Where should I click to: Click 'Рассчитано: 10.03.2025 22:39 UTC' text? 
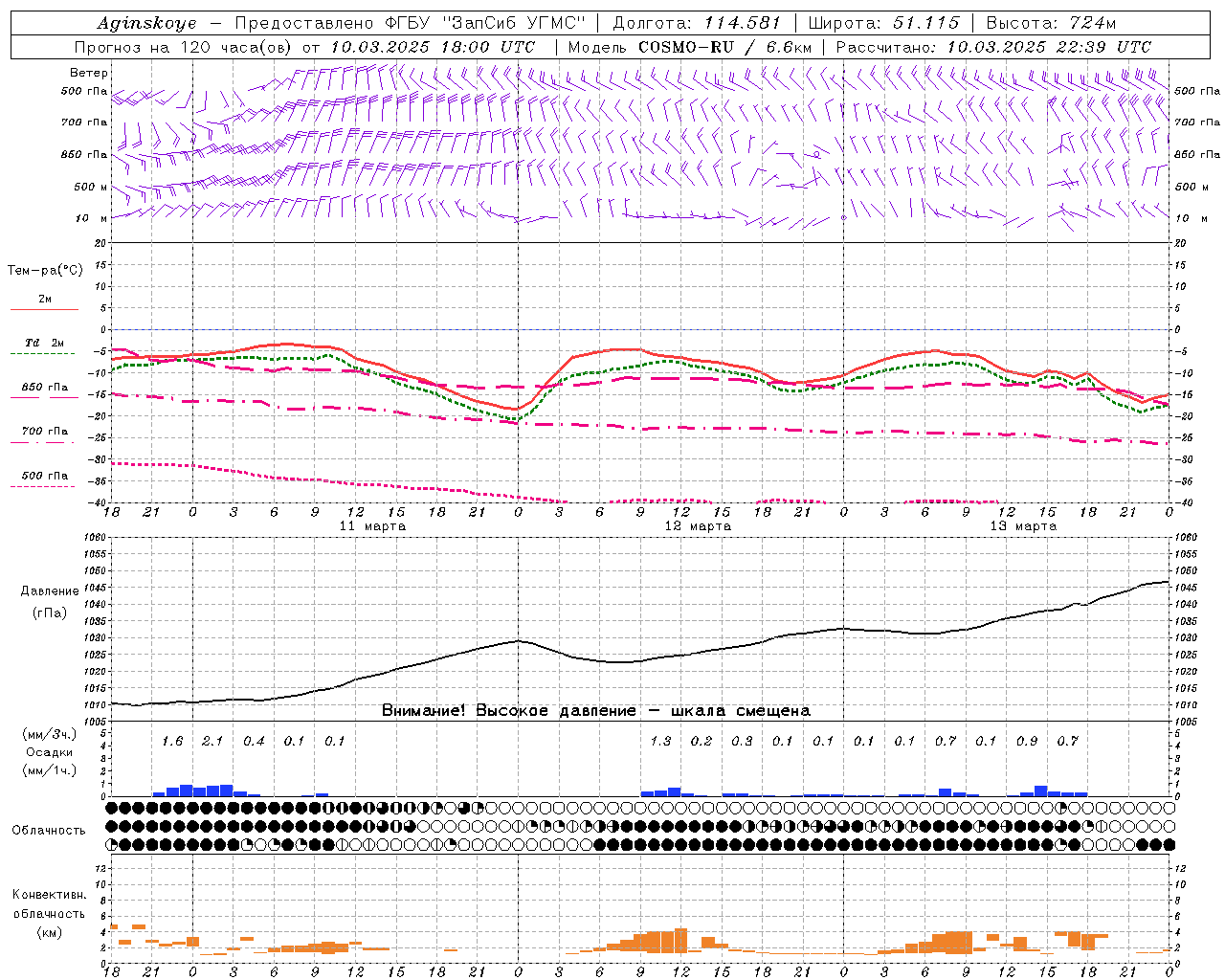(993, 47)
